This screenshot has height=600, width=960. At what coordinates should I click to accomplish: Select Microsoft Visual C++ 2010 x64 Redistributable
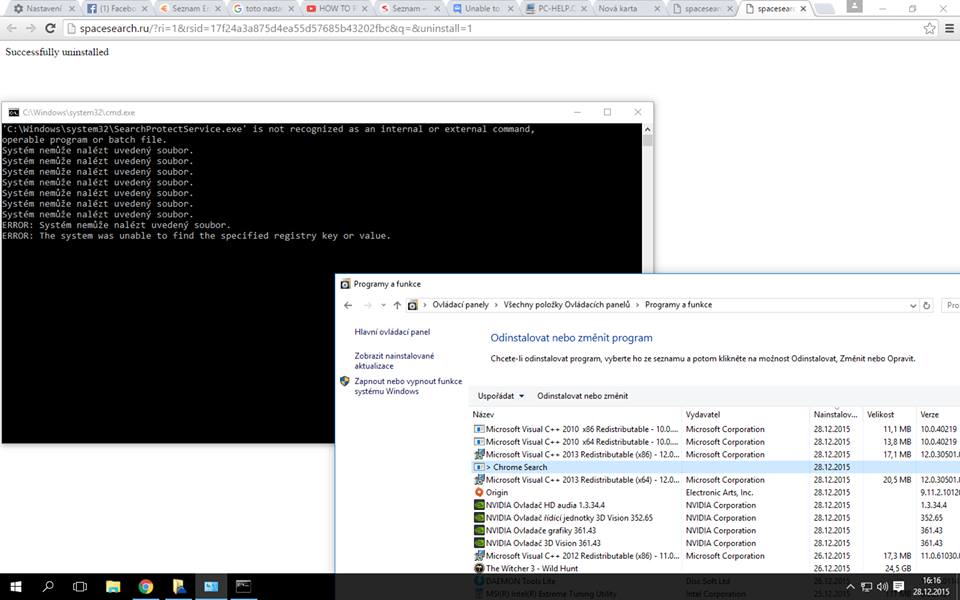pyautogui.click(x=582, y=442)
